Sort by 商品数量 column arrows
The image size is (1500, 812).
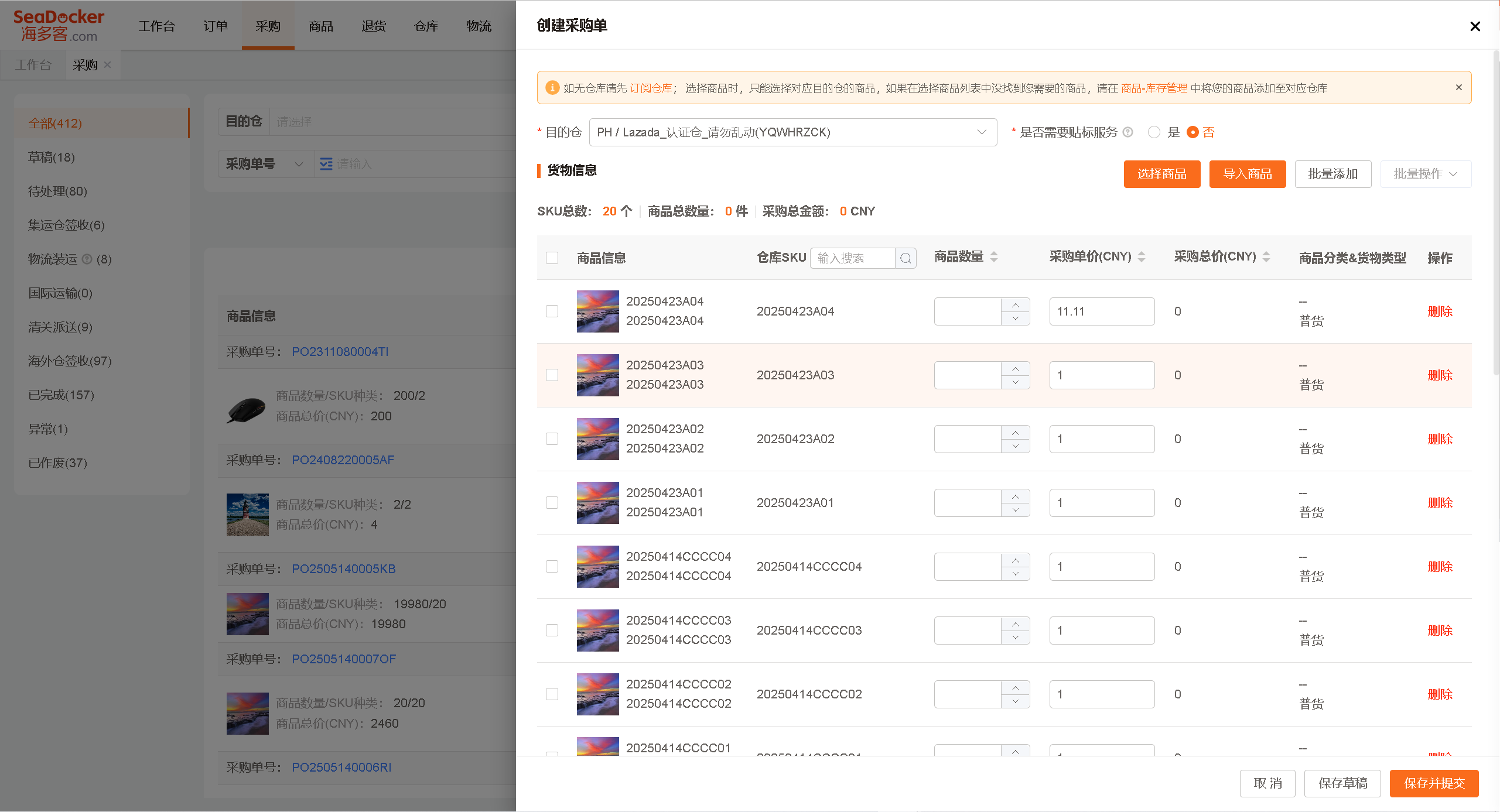click(x=994, y=256)
